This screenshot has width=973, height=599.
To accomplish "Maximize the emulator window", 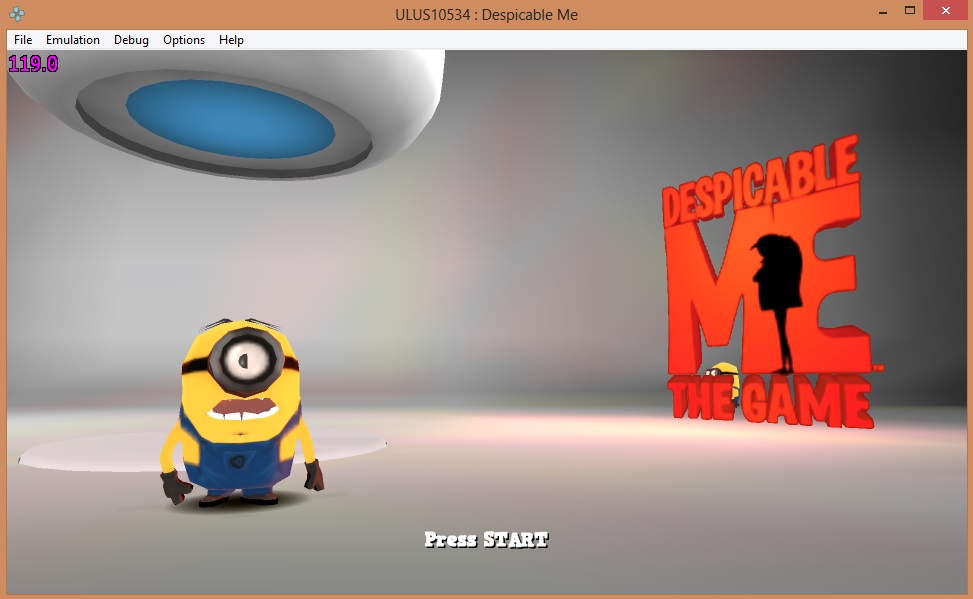I will [910, 12].
